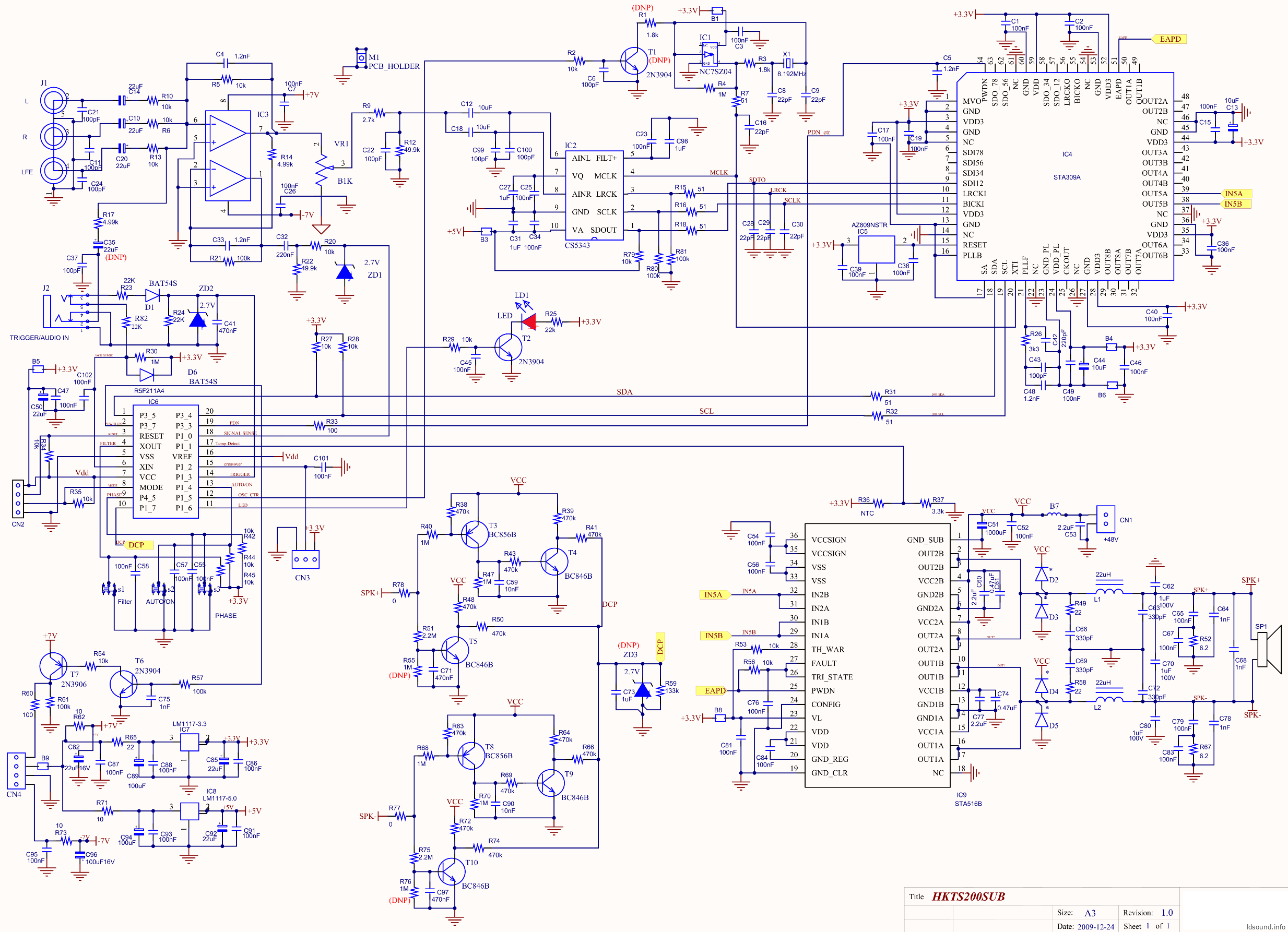1288x932 pixels.
Task: Click the M1 PCB_HOLDER symbol
Action: 361,58
